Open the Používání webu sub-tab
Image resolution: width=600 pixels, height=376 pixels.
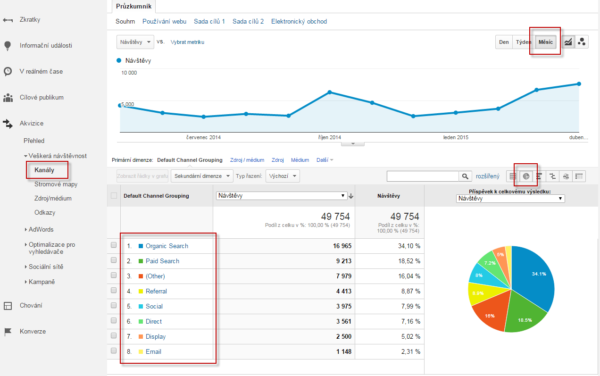(164, 22)
